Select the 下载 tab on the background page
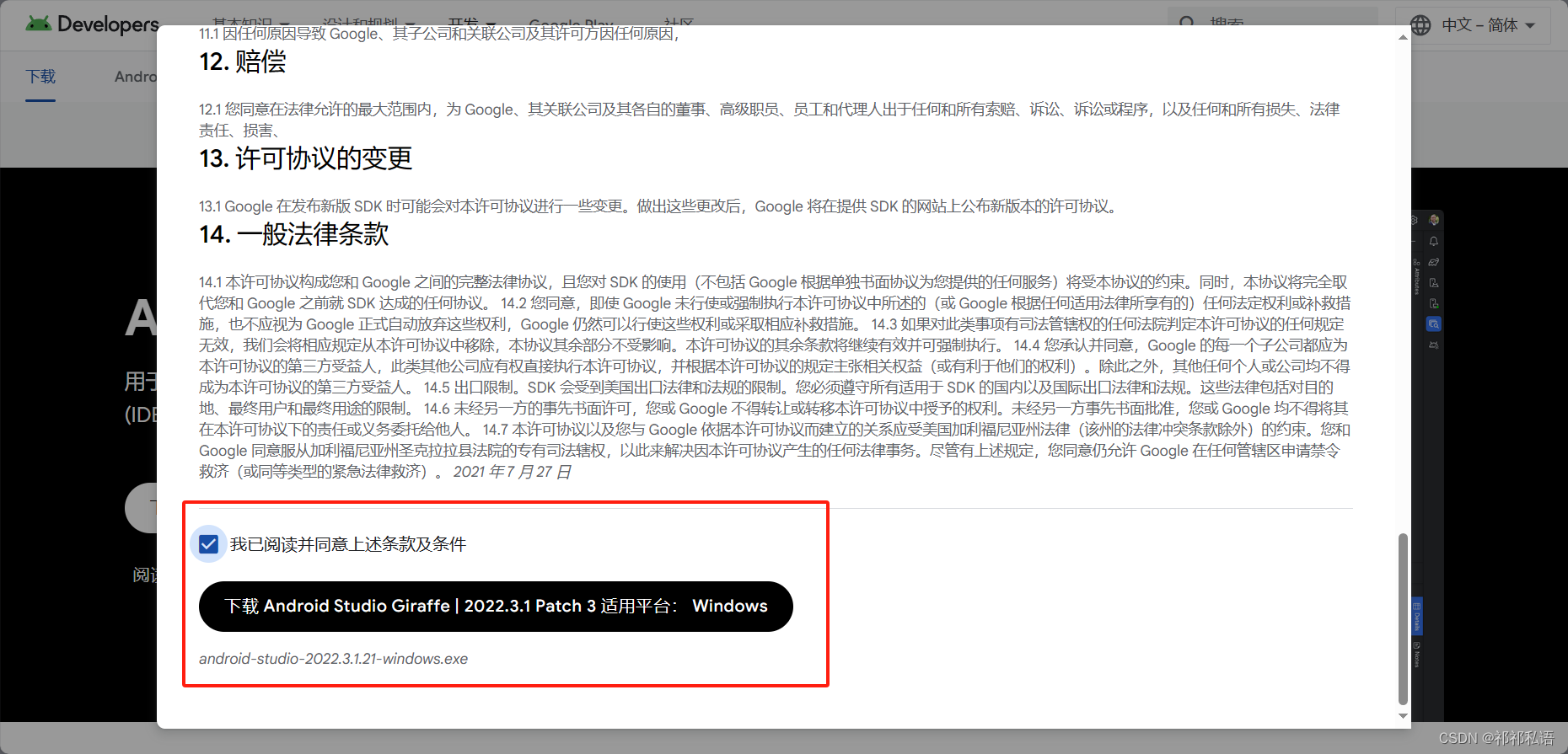Image resolution: width=1568 pixels, height=754 pixels. coord(40,77)
